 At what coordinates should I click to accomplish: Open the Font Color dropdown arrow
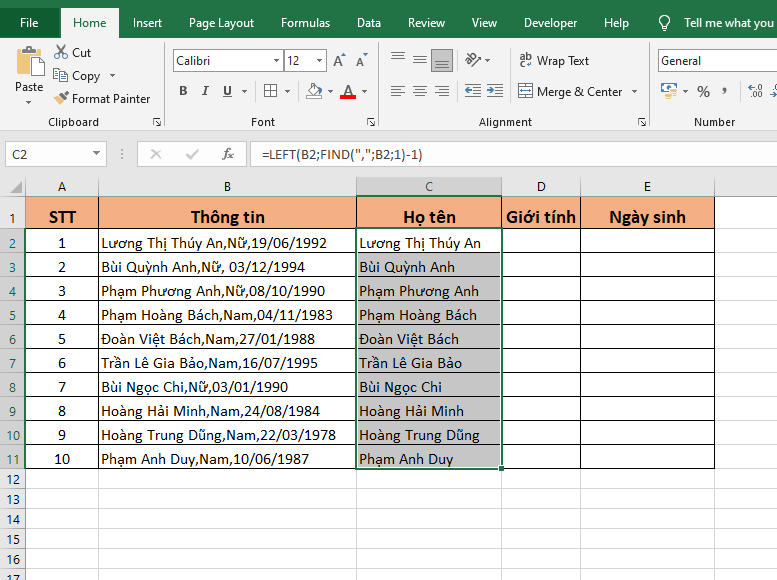pos(366,92)
